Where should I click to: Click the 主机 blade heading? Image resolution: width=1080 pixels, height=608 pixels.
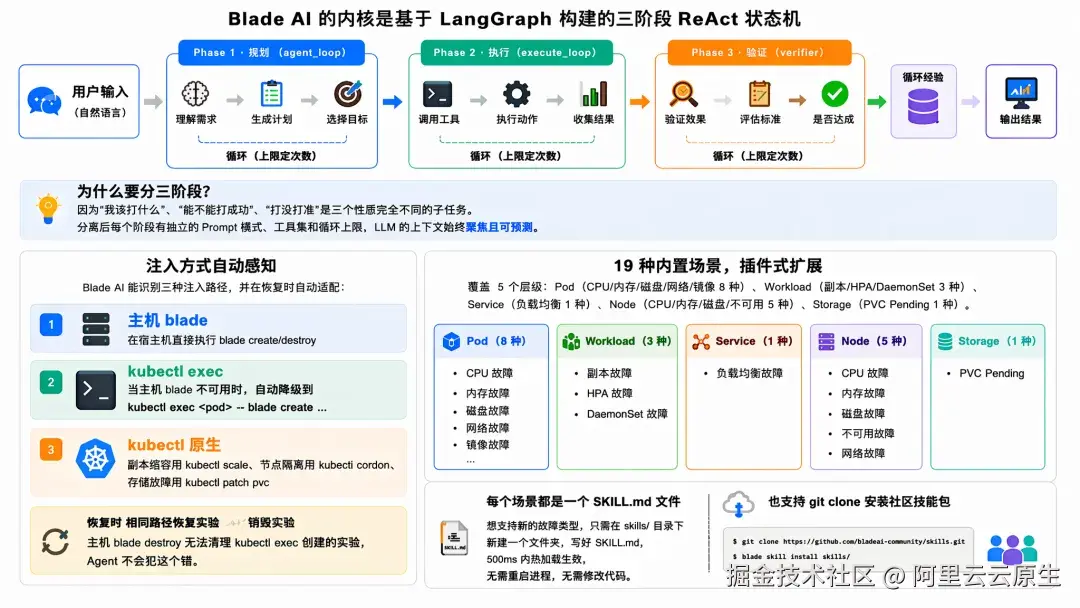click(x=167, y=320)
